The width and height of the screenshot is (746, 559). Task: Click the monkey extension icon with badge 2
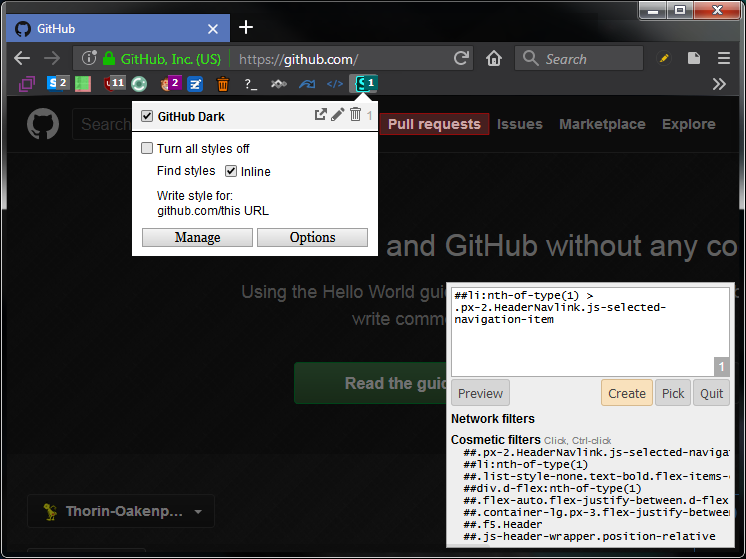[171, 83]
